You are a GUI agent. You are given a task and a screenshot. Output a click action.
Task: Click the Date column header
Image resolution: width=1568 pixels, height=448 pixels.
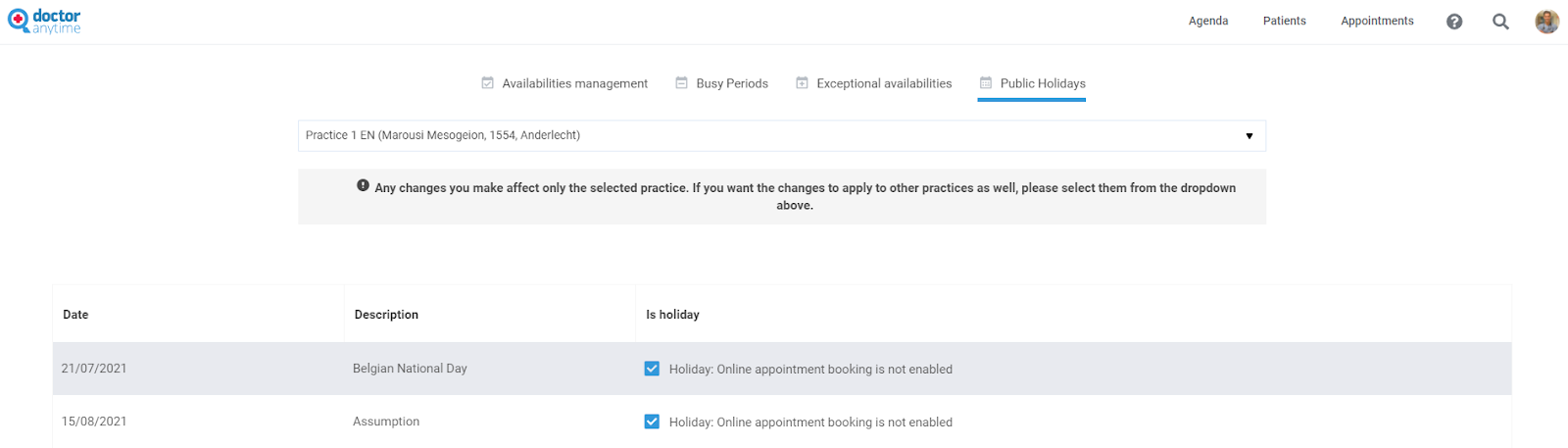click(75, 315)
